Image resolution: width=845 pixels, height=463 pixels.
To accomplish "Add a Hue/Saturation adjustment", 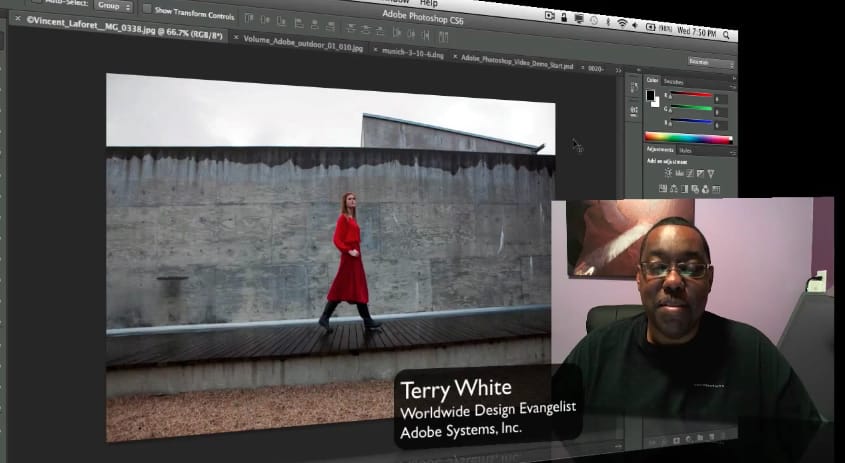I will (x=663, y=189).
